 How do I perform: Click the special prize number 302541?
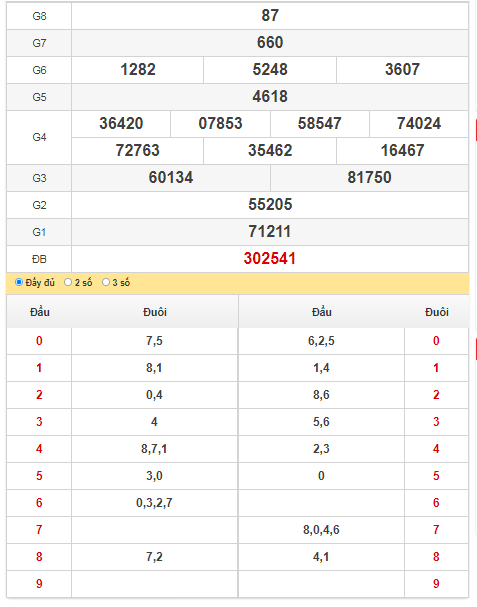[x=270, y=259]
